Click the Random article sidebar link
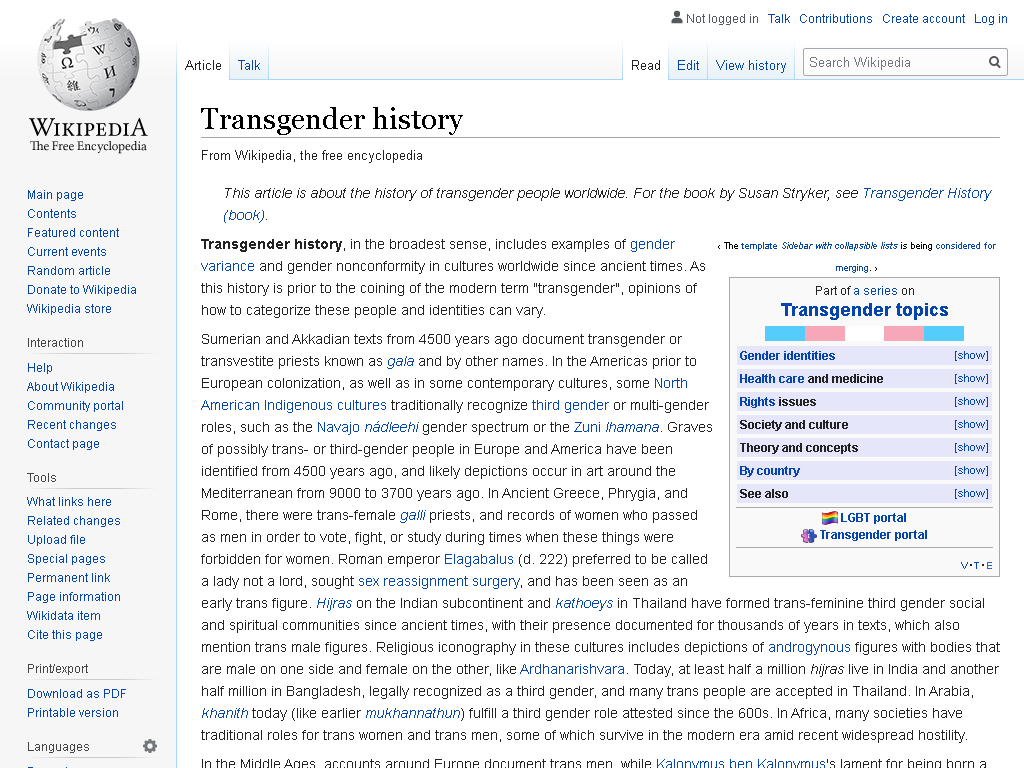Viewport: 1024px width, 768px height. pos(69,270)
